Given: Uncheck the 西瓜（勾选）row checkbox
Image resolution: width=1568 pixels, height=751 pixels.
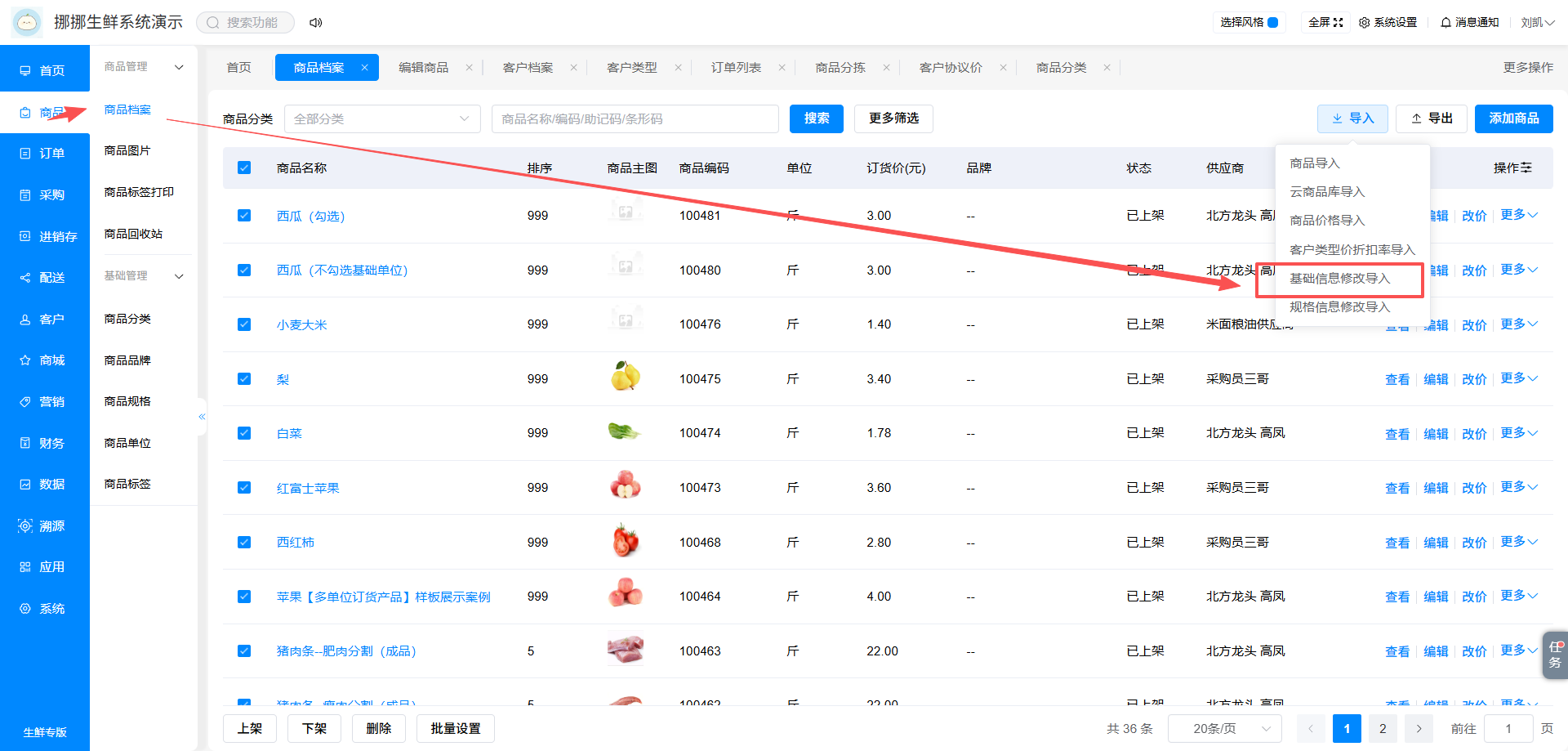Looking at the screenshot, I should pyautogui.click(x=244, y=216).
